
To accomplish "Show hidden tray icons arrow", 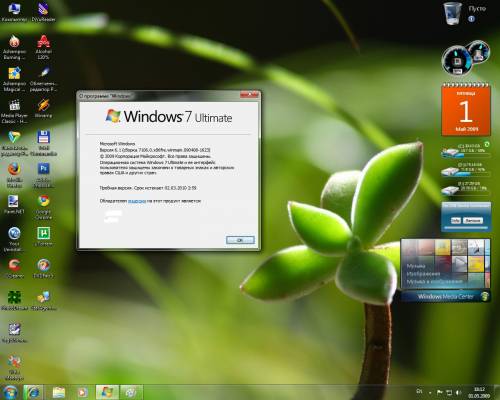I will tap(430, 393).
